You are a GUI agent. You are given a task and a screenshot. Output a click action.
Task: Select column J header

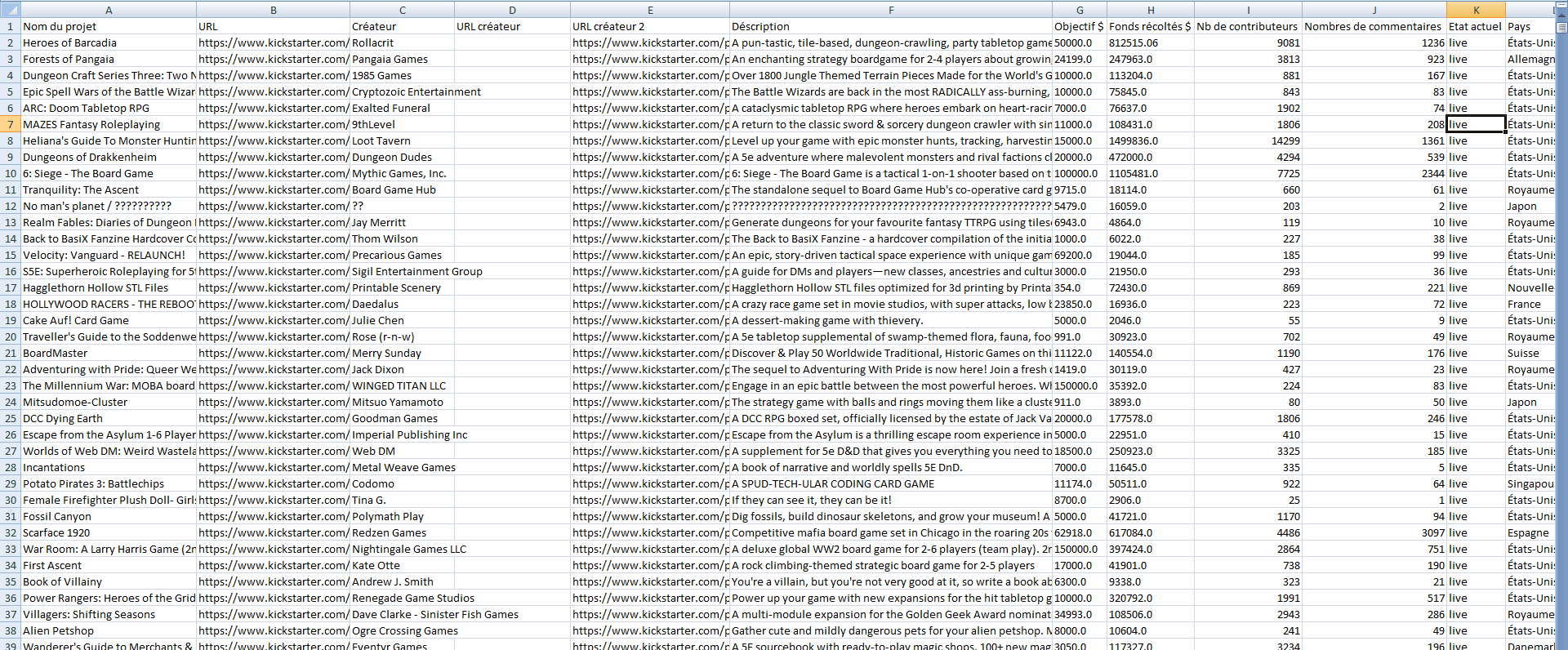tap(1374, 10)
